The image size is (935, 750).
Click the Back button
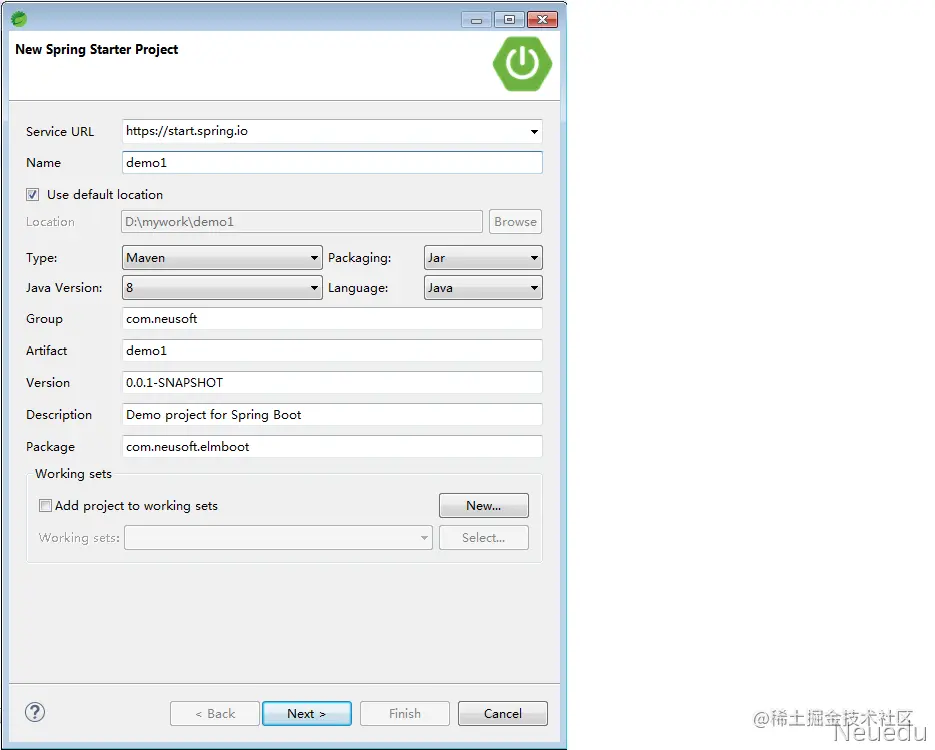point(215,714)
